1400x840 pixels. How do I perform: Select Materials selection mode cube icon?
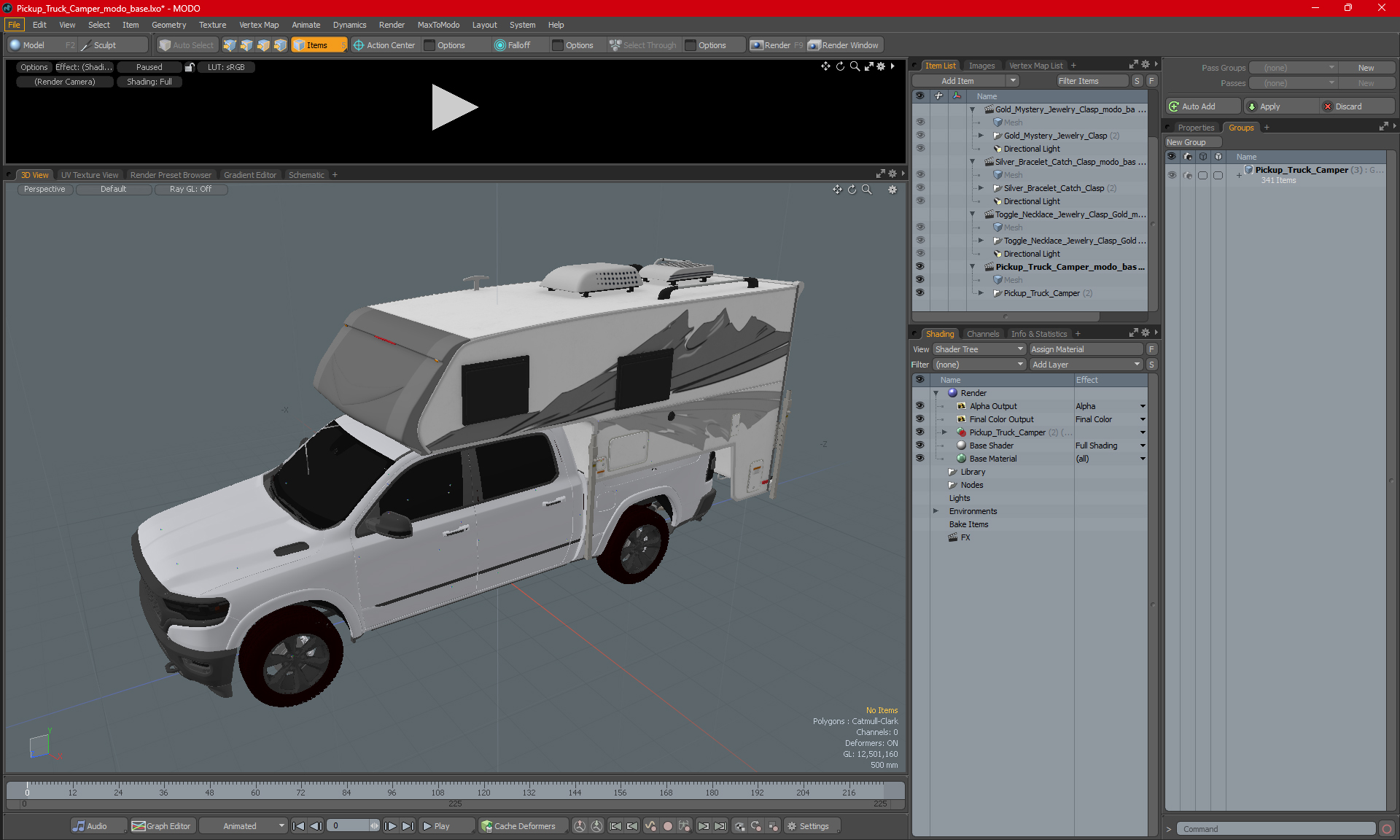point(280,45)
